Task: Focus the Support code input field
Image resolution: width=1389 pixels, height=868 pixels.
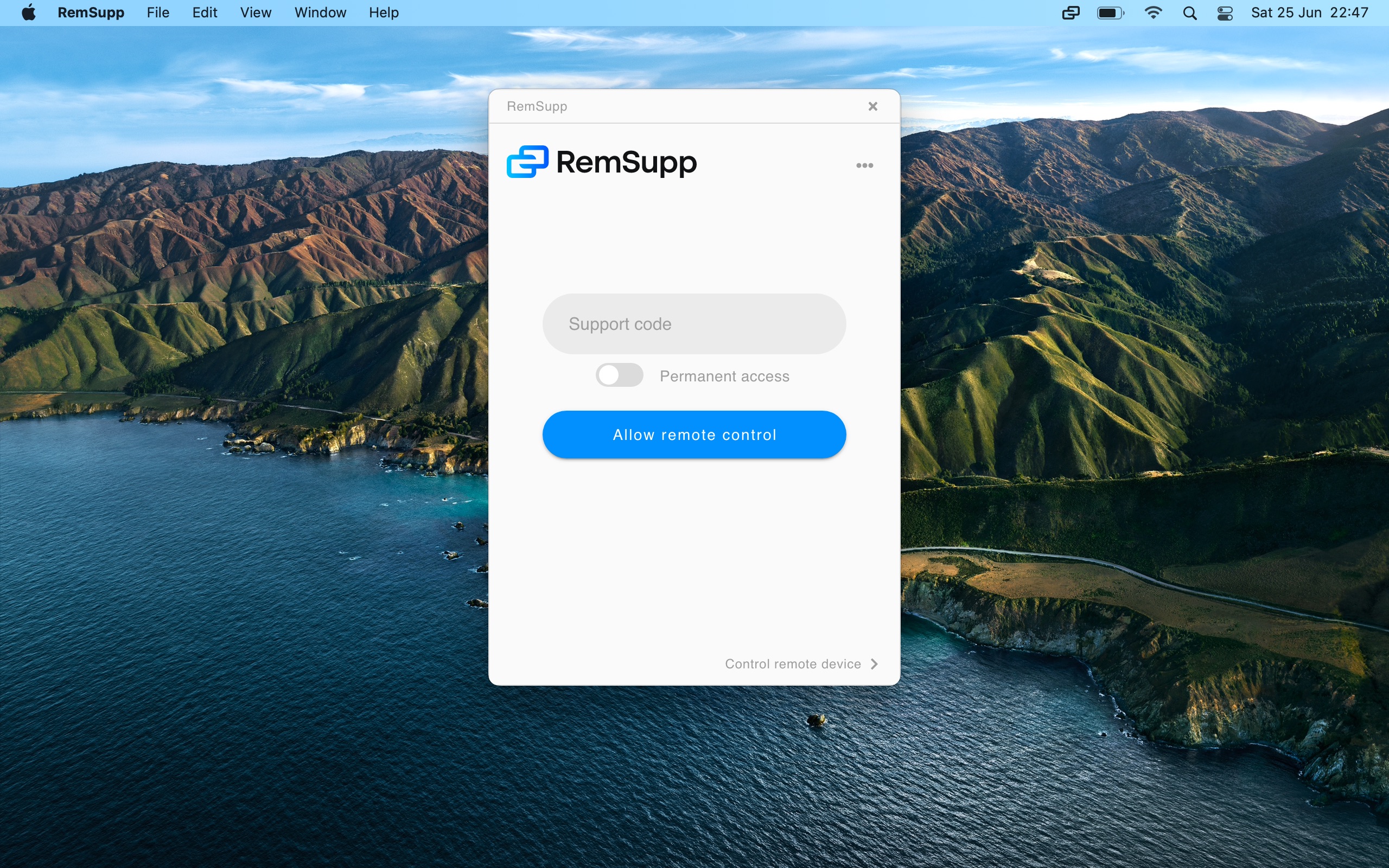Action: (x=694, y=324)
